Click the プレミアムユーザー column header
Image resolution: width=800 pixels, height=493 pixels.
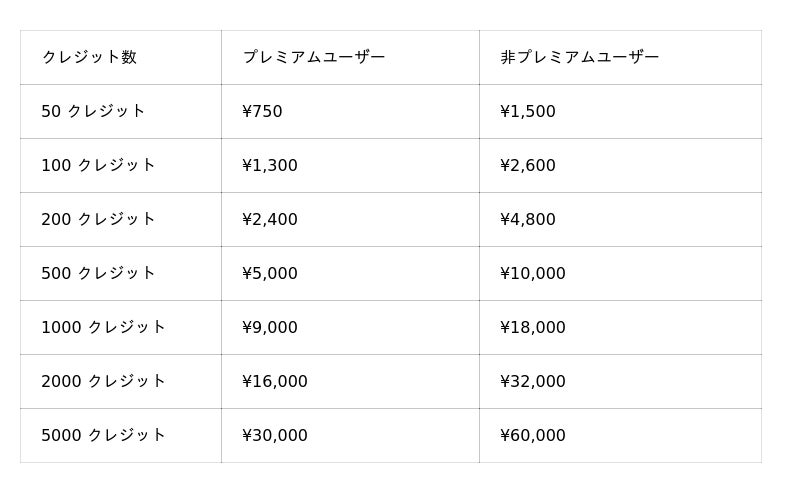pyautogui.click(x=313, y=57)
